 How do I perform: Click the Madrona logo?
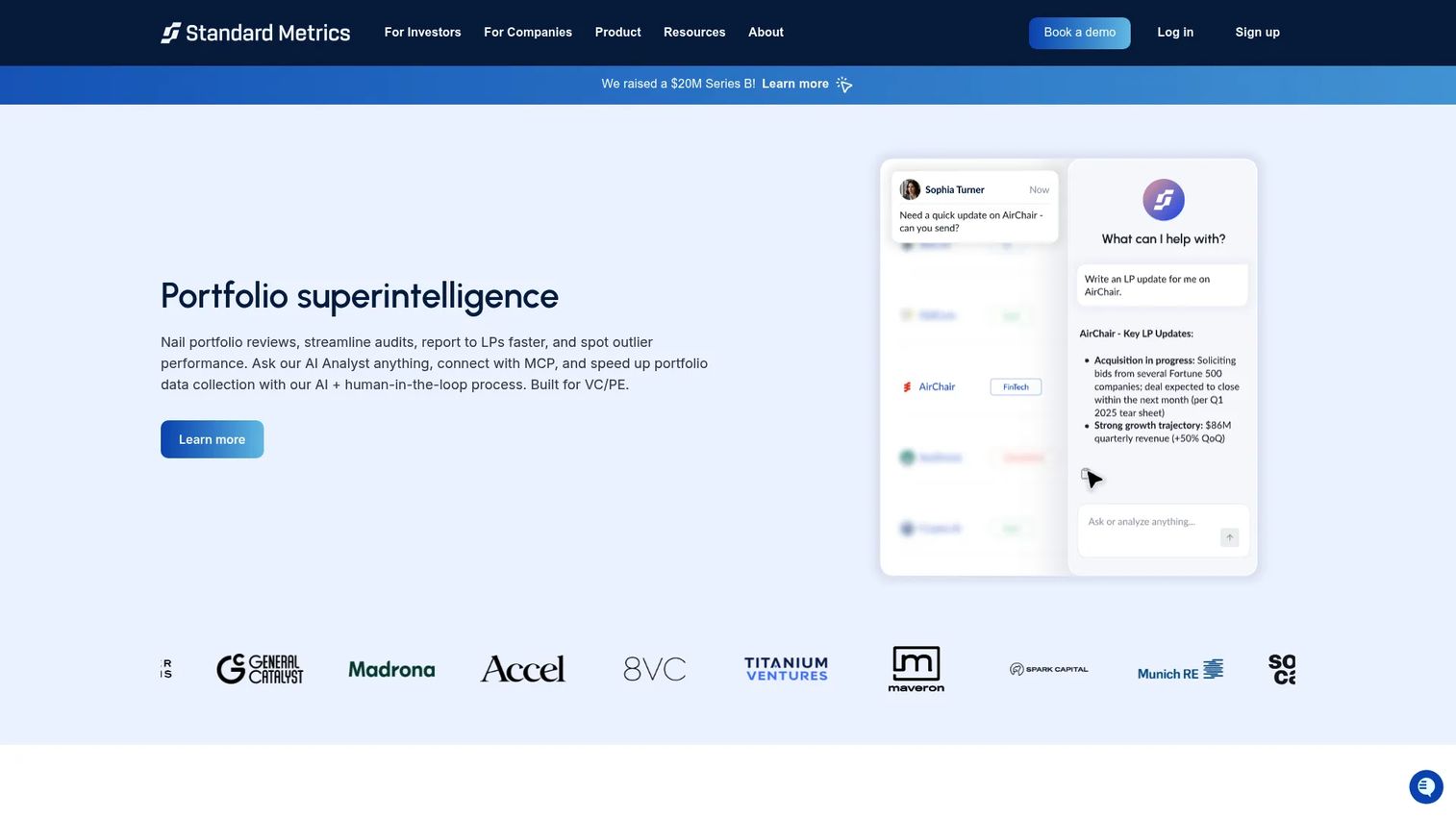click(391, 670)
